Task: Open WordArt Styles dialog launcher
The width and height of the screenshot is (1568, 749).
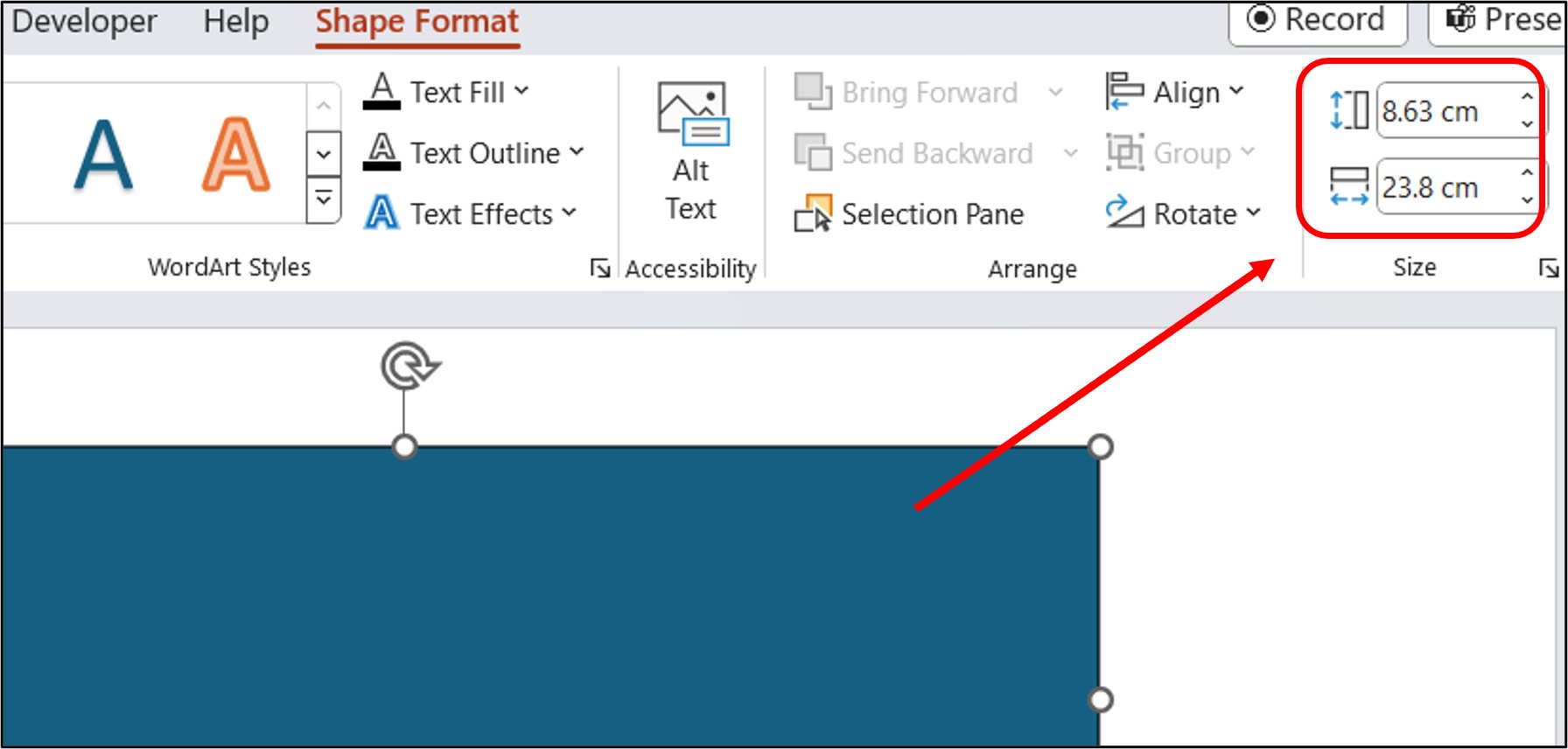Action: 599,269
